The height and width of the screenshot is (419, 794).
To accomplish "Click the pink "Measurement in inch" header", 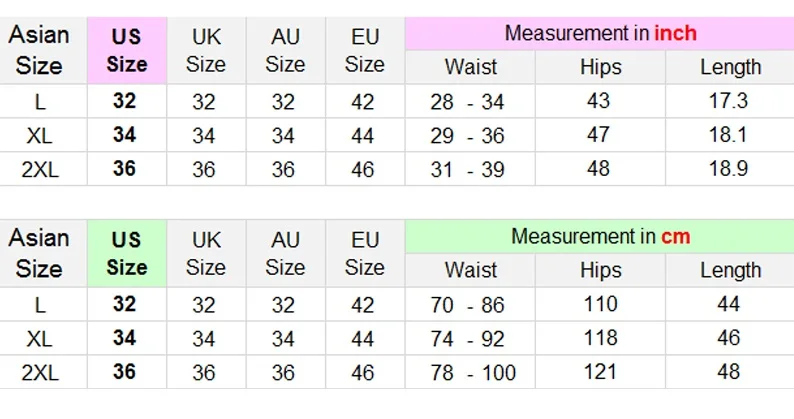I will (599, 33).
